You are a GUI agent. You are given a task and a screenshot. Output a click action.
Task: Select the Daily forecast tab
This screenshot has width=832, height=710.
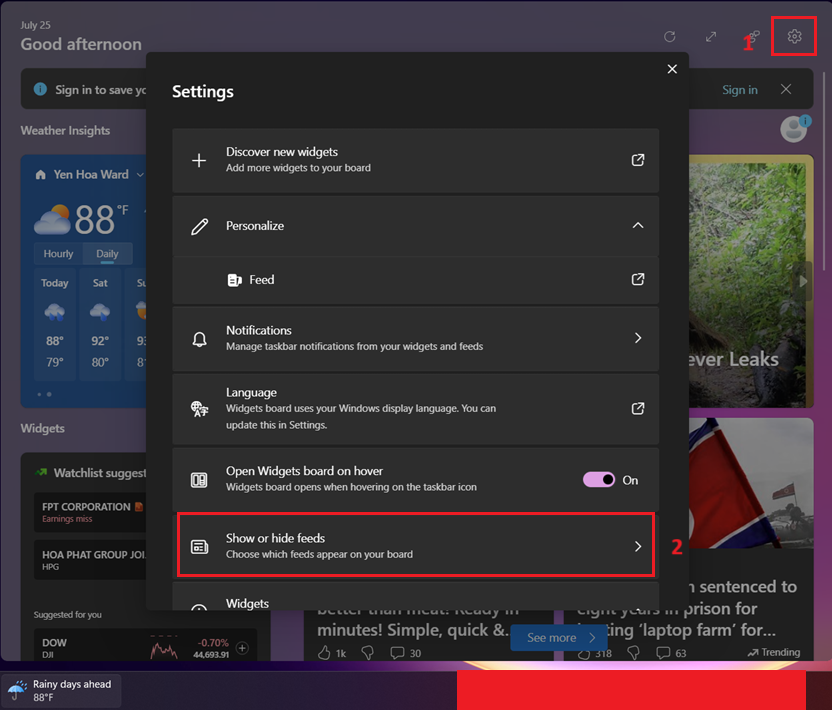(x=107, y=253)
